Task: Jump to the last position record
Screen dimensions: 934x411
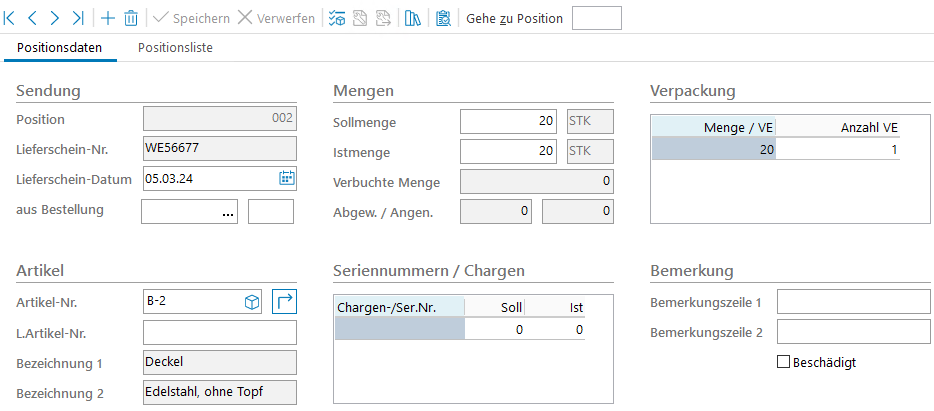Action: (x=77, y=18)
